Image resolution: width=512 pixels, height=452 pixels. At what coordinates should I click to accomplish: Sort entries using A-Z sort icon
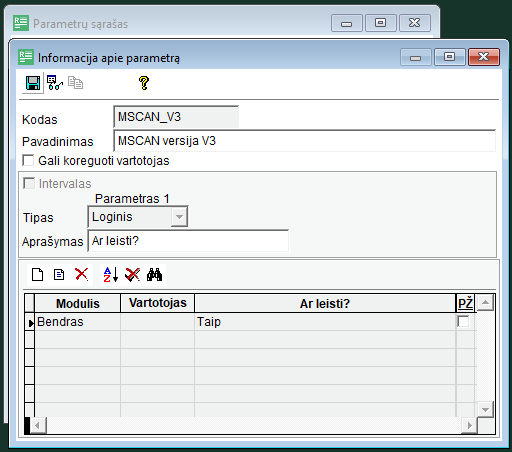111,275
